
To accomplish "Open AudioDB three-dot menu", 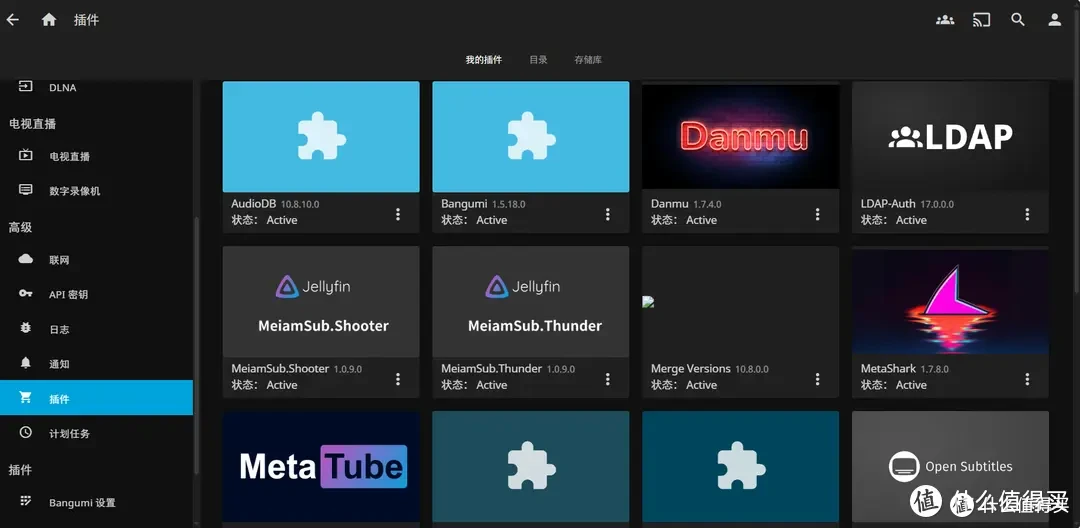I will (397, 214).
